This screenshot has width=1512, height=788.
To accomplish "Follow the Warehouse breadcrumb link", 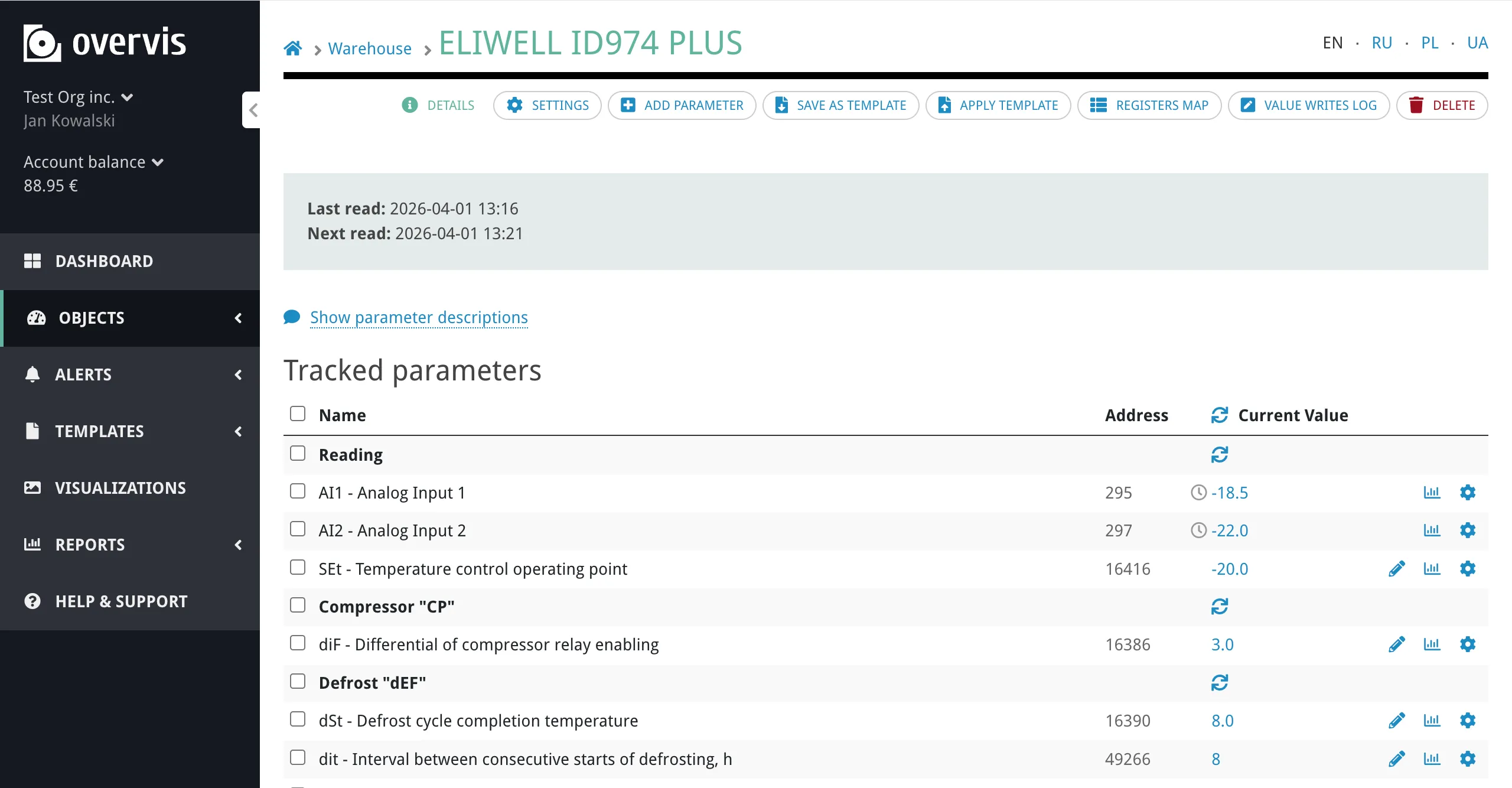I will pos(370,48).
